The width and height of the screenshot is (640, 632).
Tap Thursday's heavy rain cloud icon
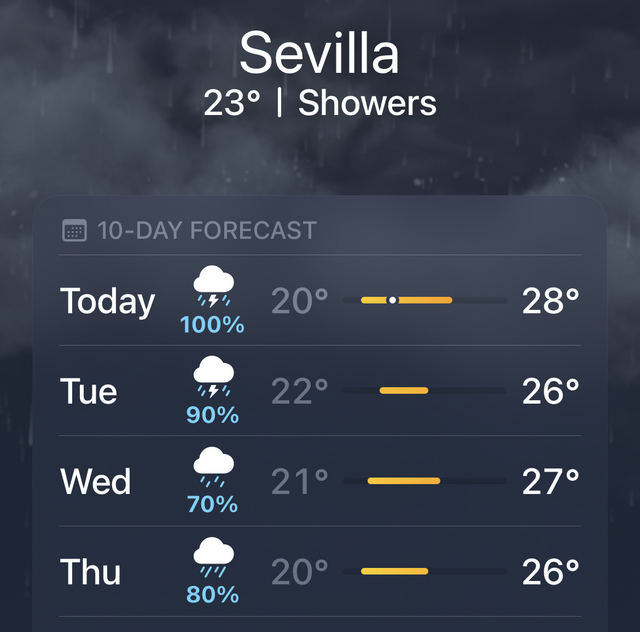coord(213,556)
